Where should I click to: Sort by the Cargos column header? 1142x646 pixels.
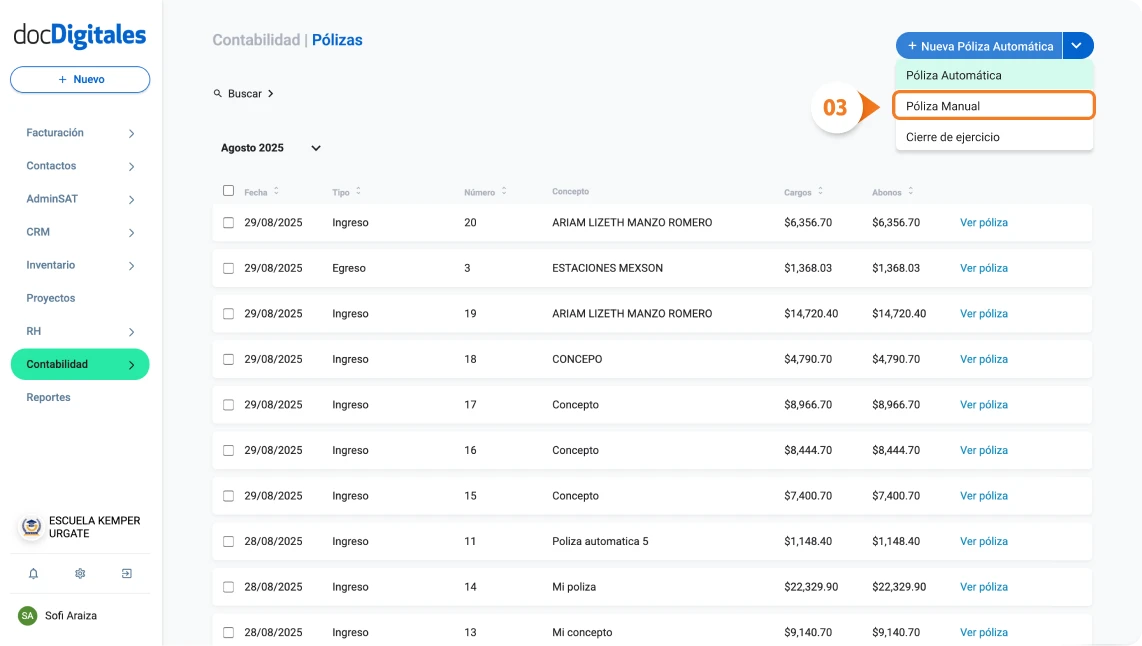795,190
